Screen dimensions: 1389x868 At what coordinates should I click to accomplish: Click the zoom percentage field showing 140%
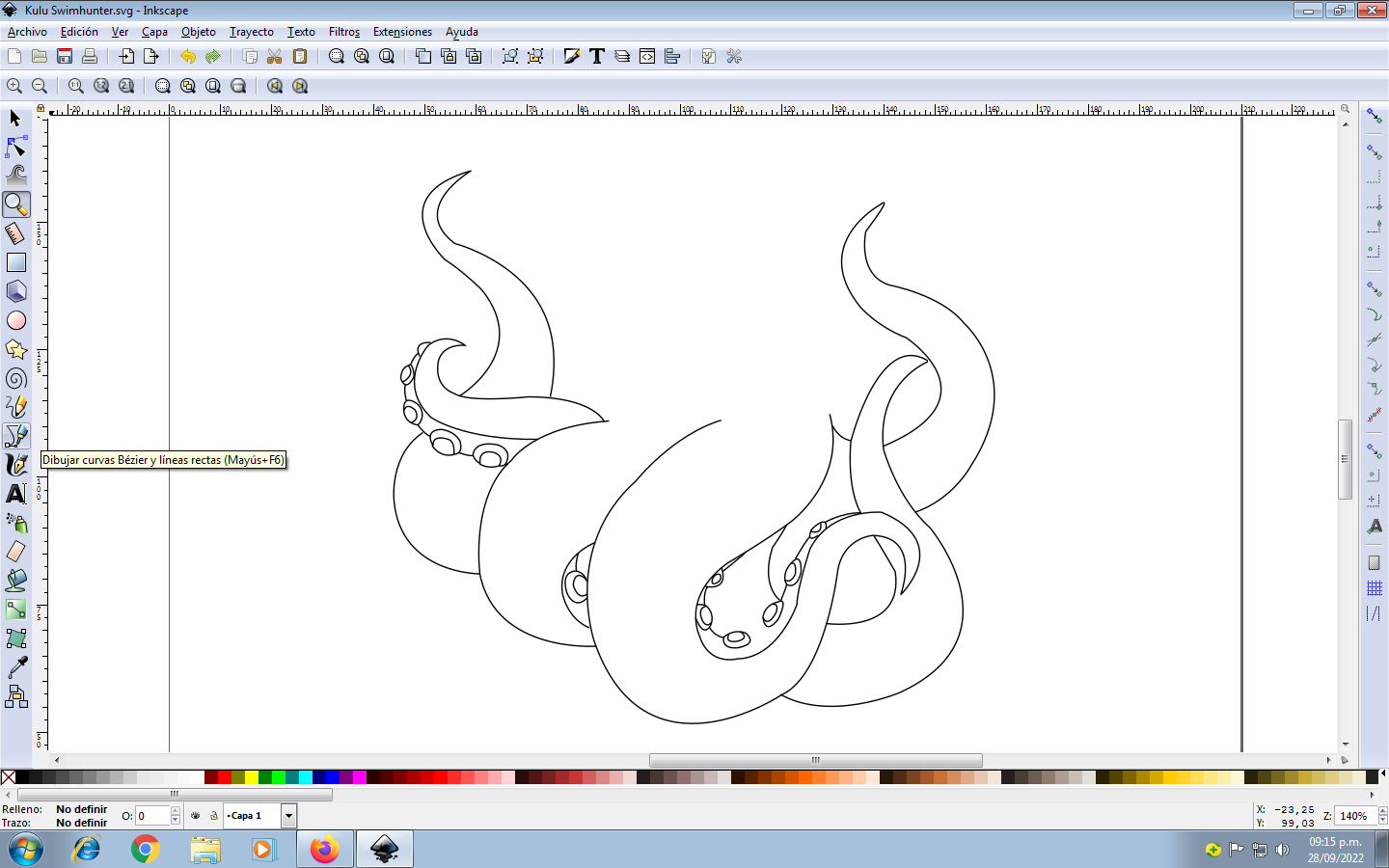click(1356, 816)
